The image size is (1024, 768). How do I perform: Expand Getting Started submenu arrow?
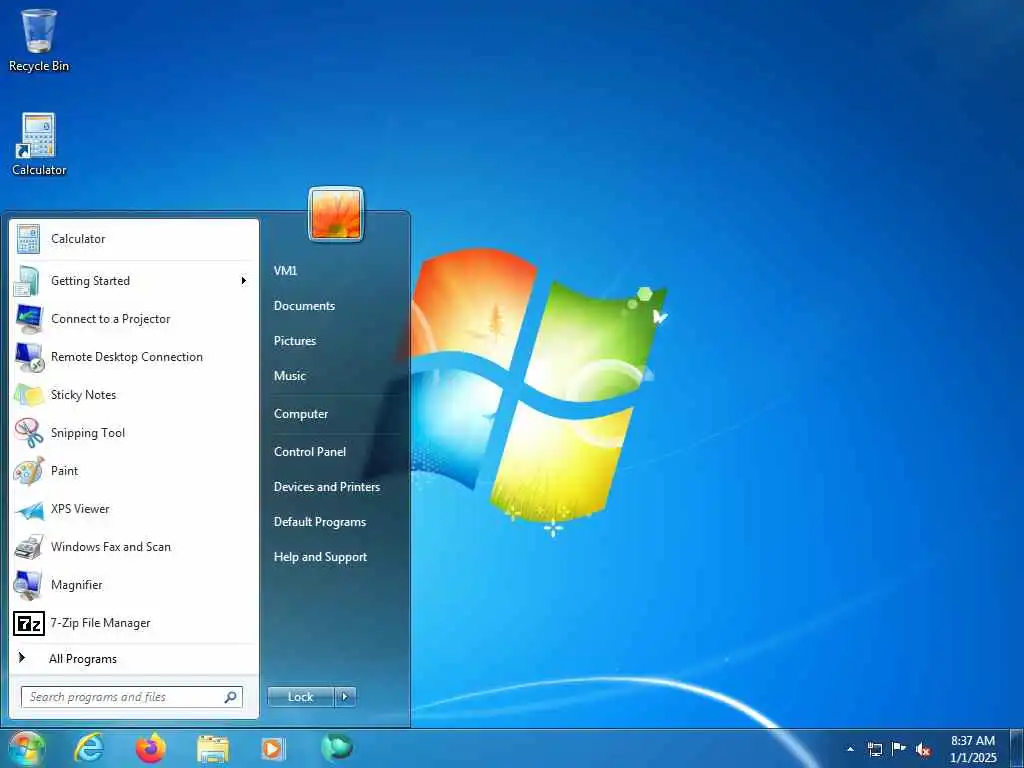point(244,281)
